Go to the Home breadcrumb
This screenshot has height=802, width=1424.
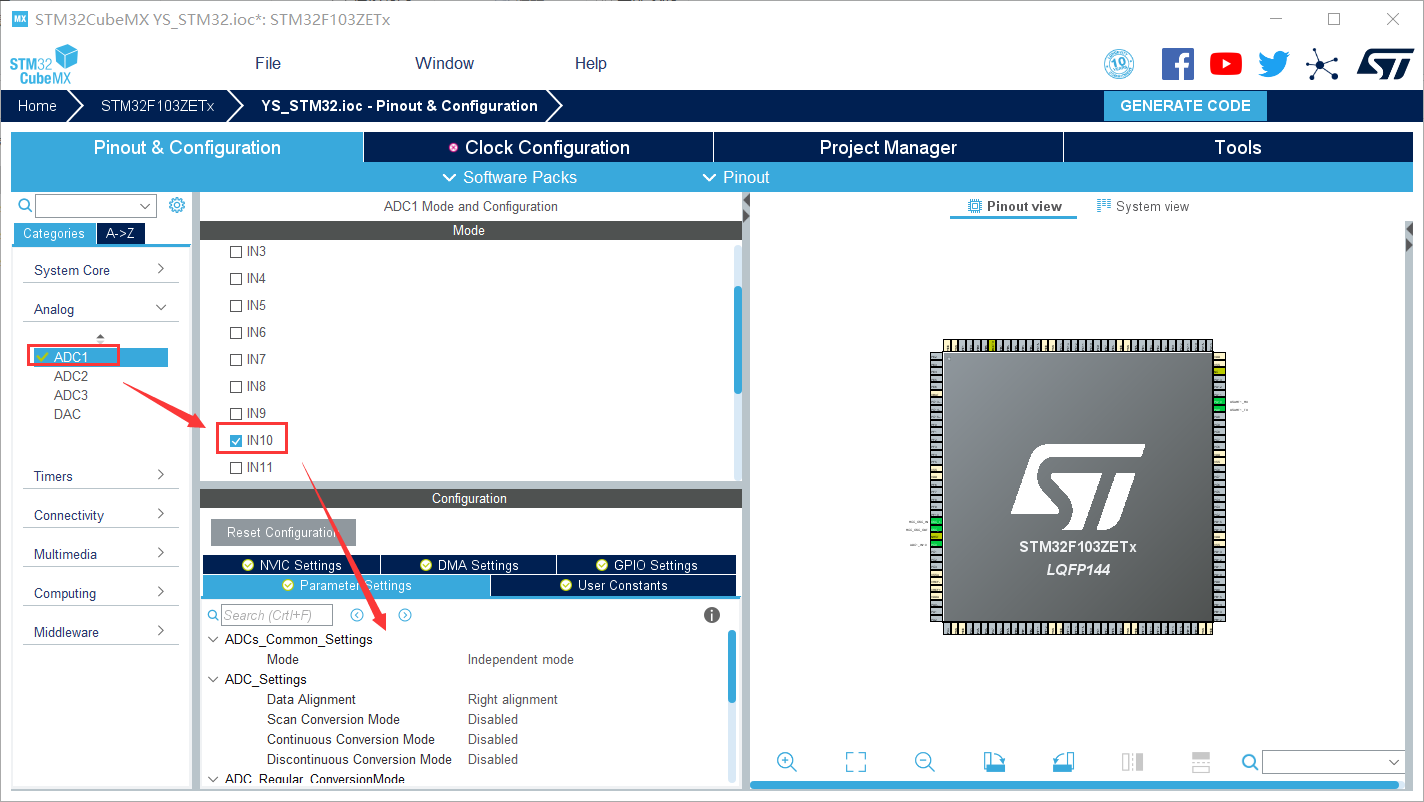point(37,106)
